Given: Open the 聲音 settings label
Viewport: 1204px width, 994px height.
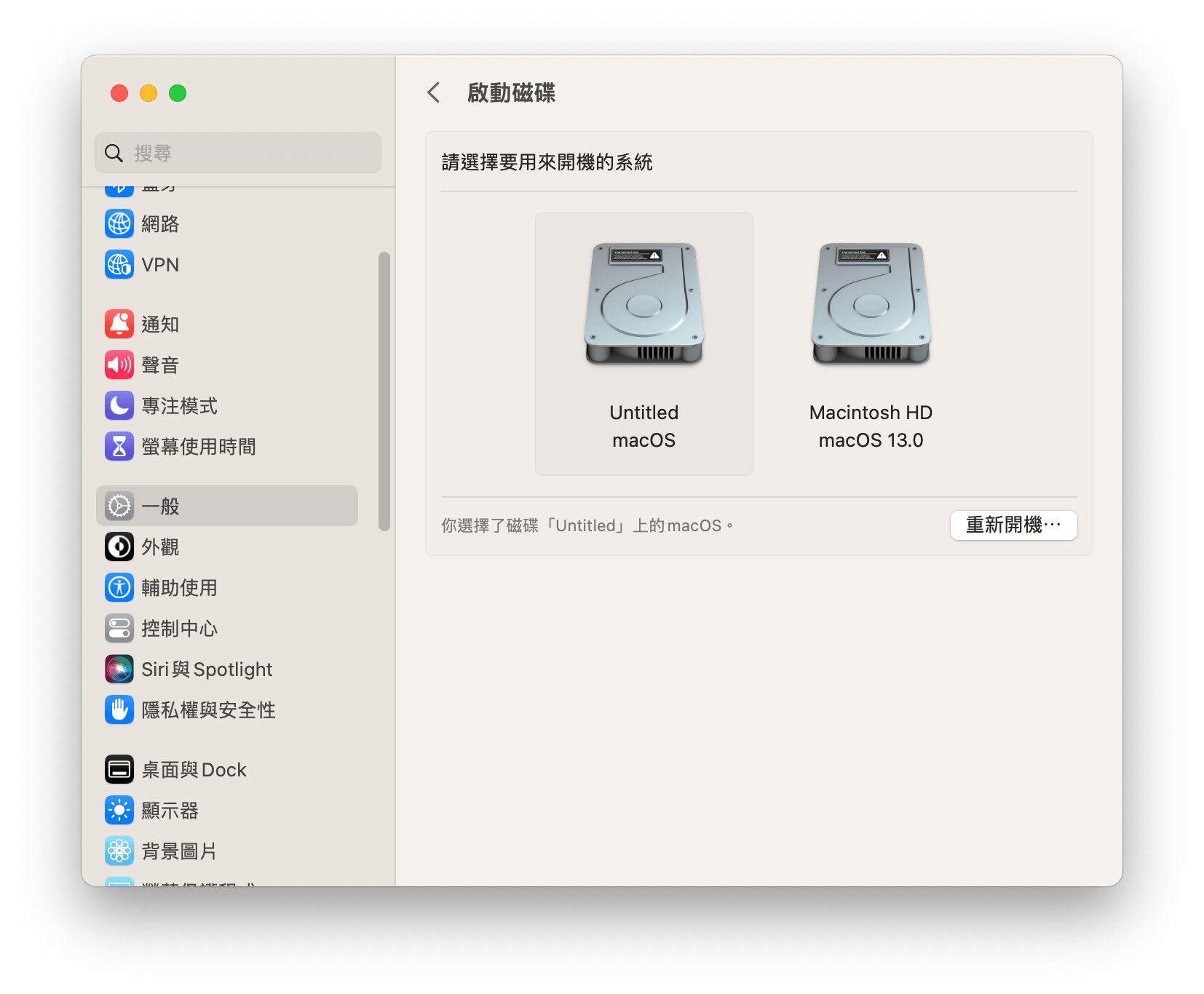Looking at the screenshot, I should (x=160, y=365).
